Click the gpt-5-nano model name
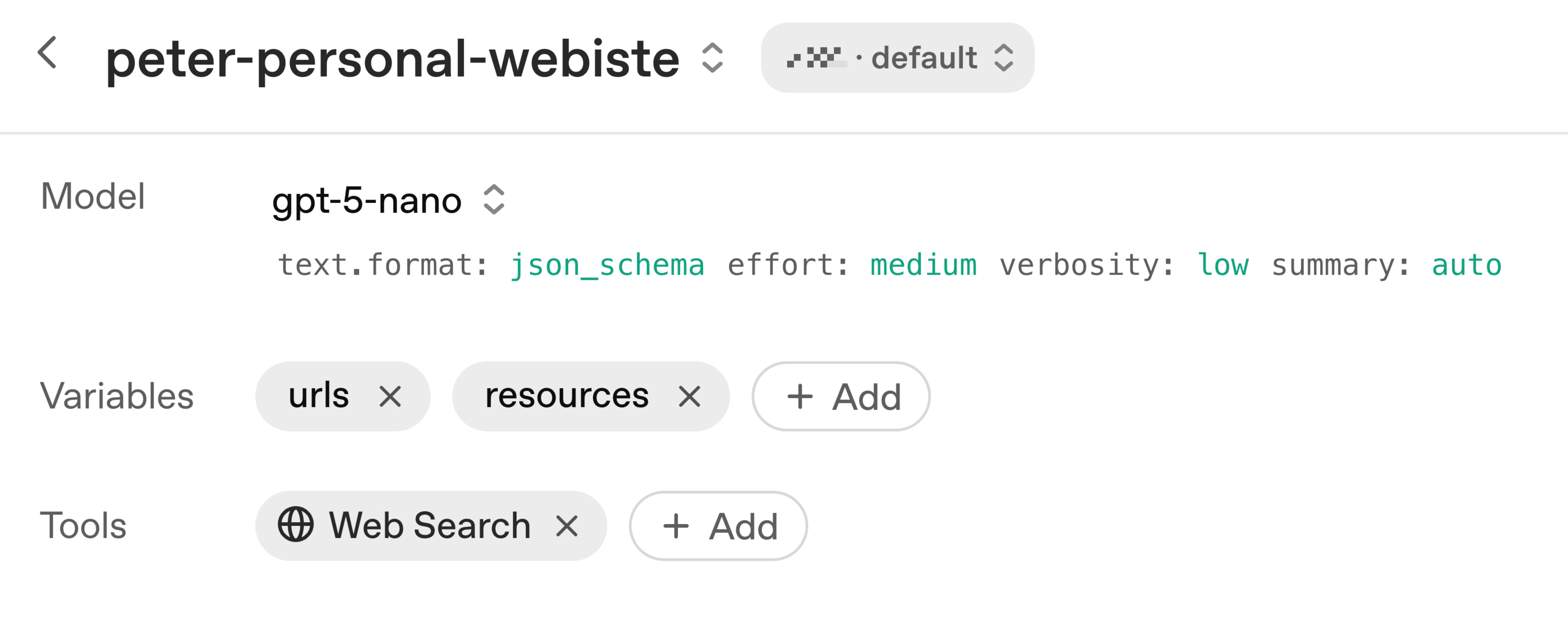The height and width of the screenshot is (637, 1568). click(x=366, y=200)
